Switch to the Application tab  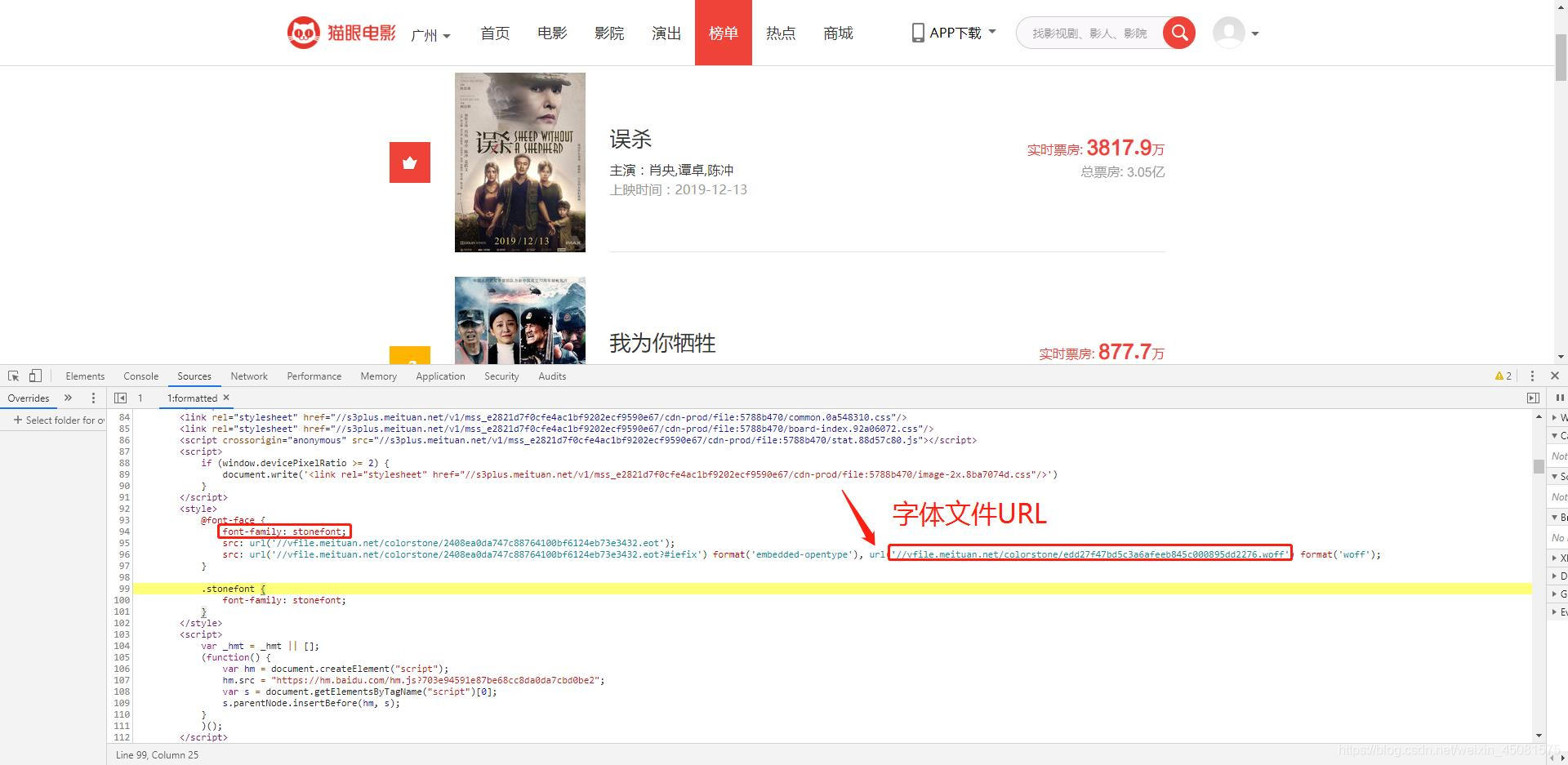(x=440, y=376)
